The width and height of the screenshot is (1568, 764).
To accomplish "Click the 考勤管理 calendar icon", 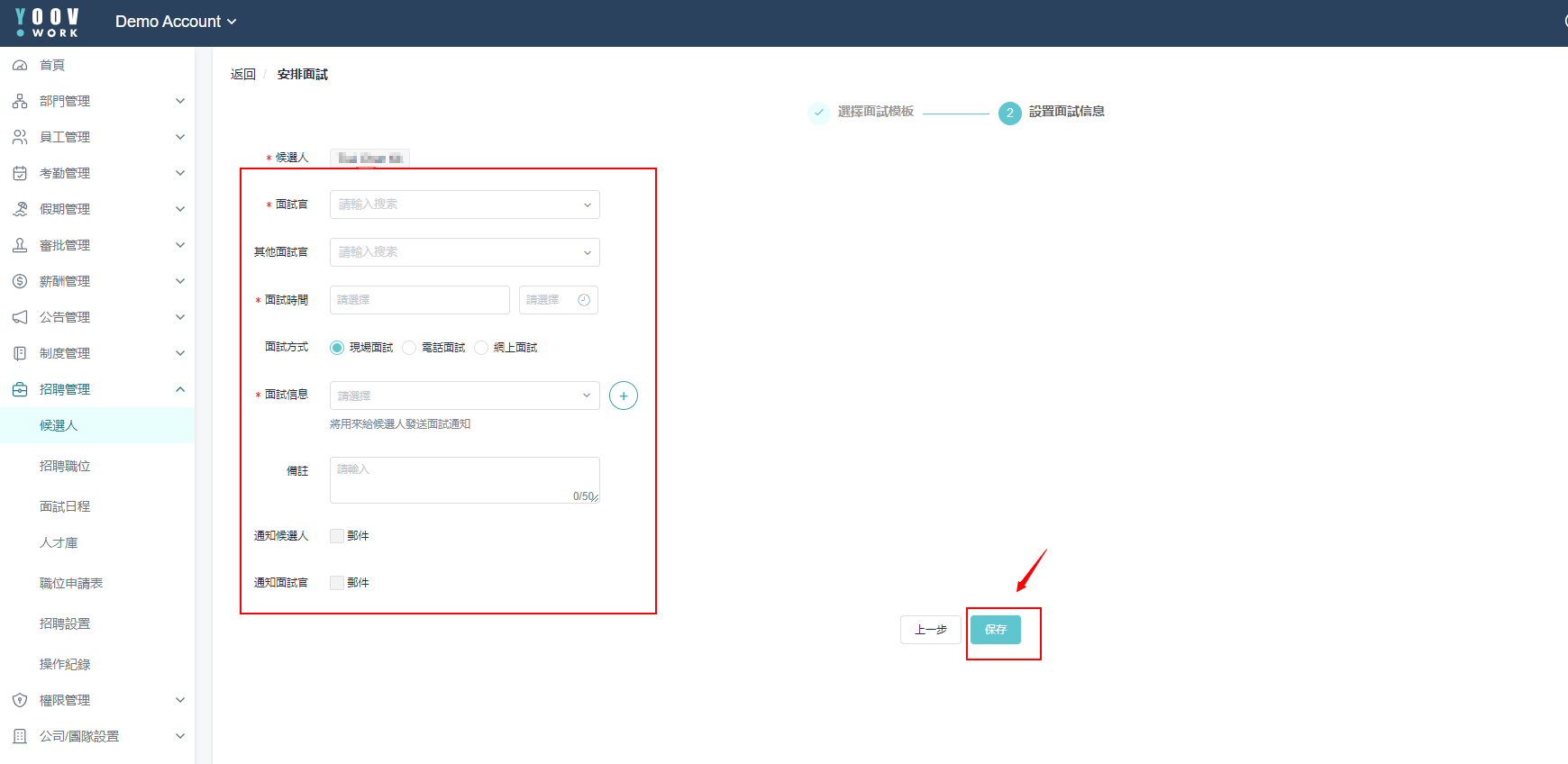I will [20, 173].
